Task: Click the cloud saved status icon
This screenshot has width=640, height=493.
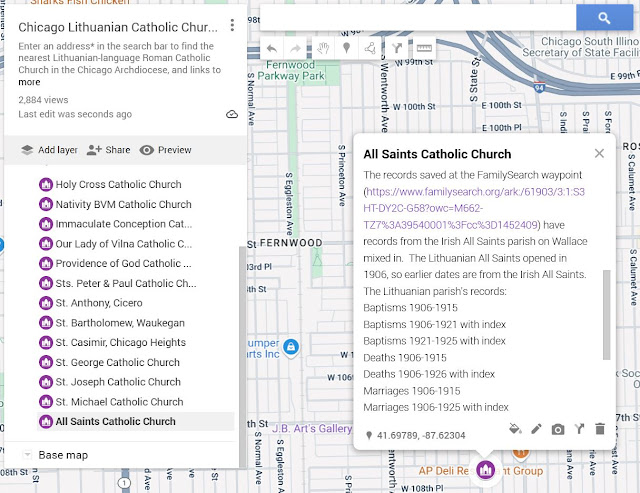Action: [232, 114]
